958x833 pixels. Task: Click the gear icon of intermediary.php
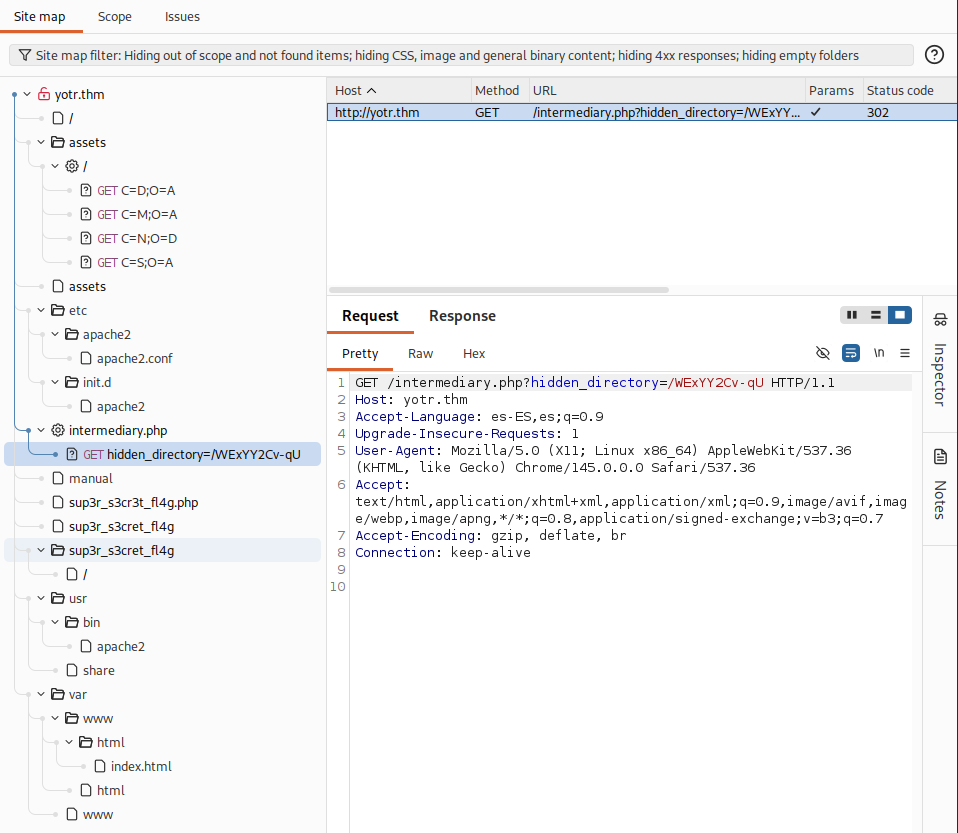coord(57,430)
